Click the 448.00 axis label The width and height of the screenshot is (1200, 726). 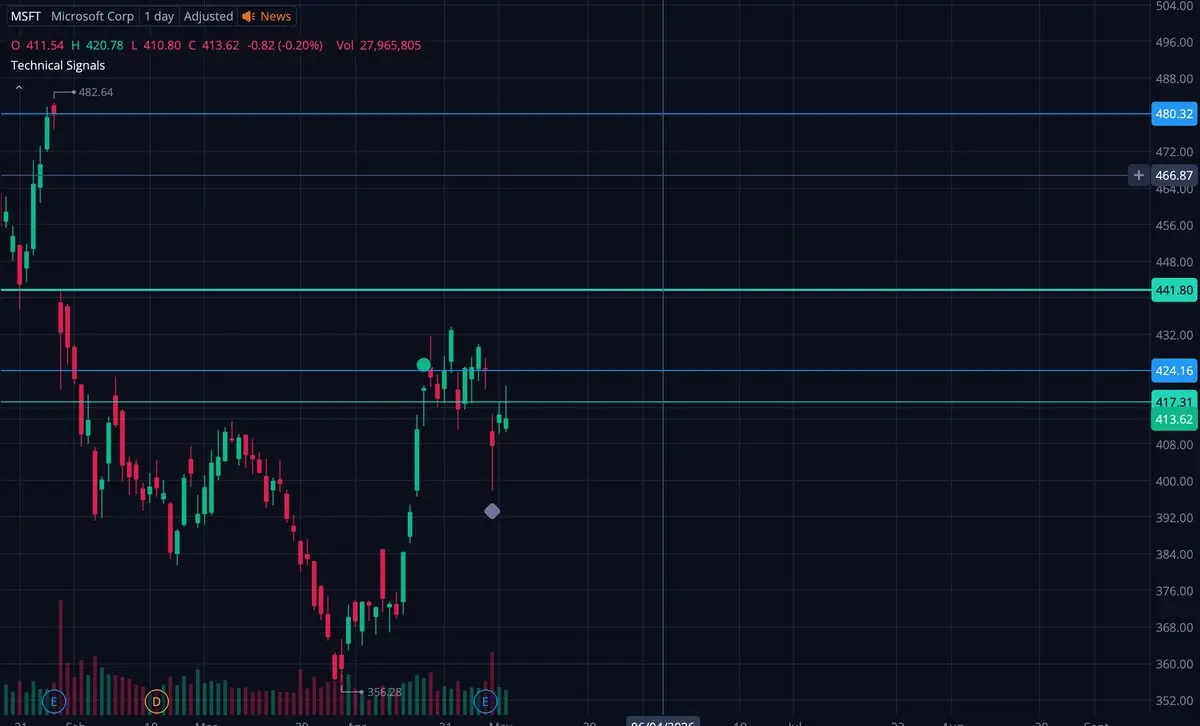click(x=1174, y=261)
